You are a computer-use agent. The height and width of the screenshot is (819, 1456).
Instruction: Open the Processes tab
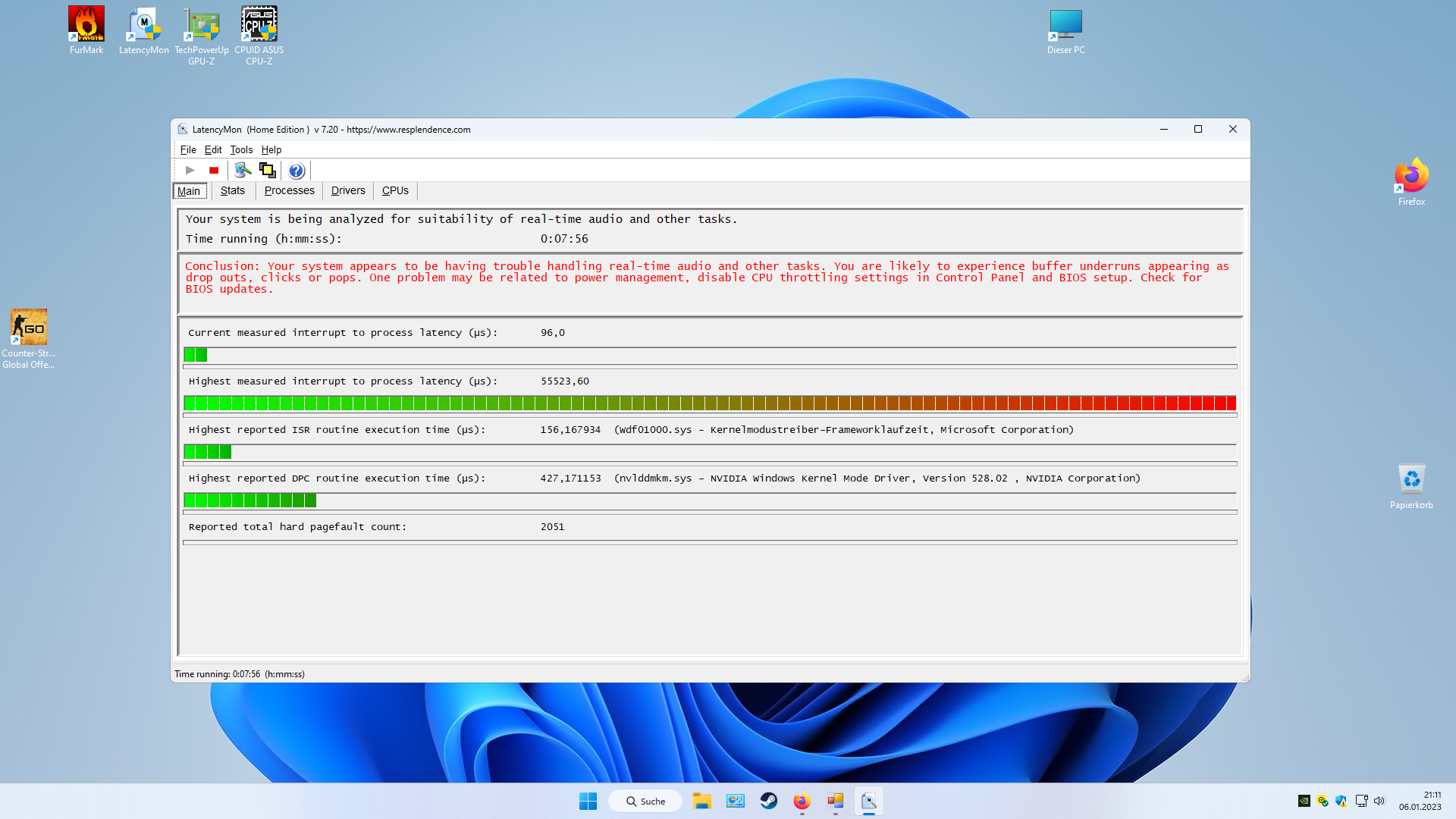click(x=289, y=190)
